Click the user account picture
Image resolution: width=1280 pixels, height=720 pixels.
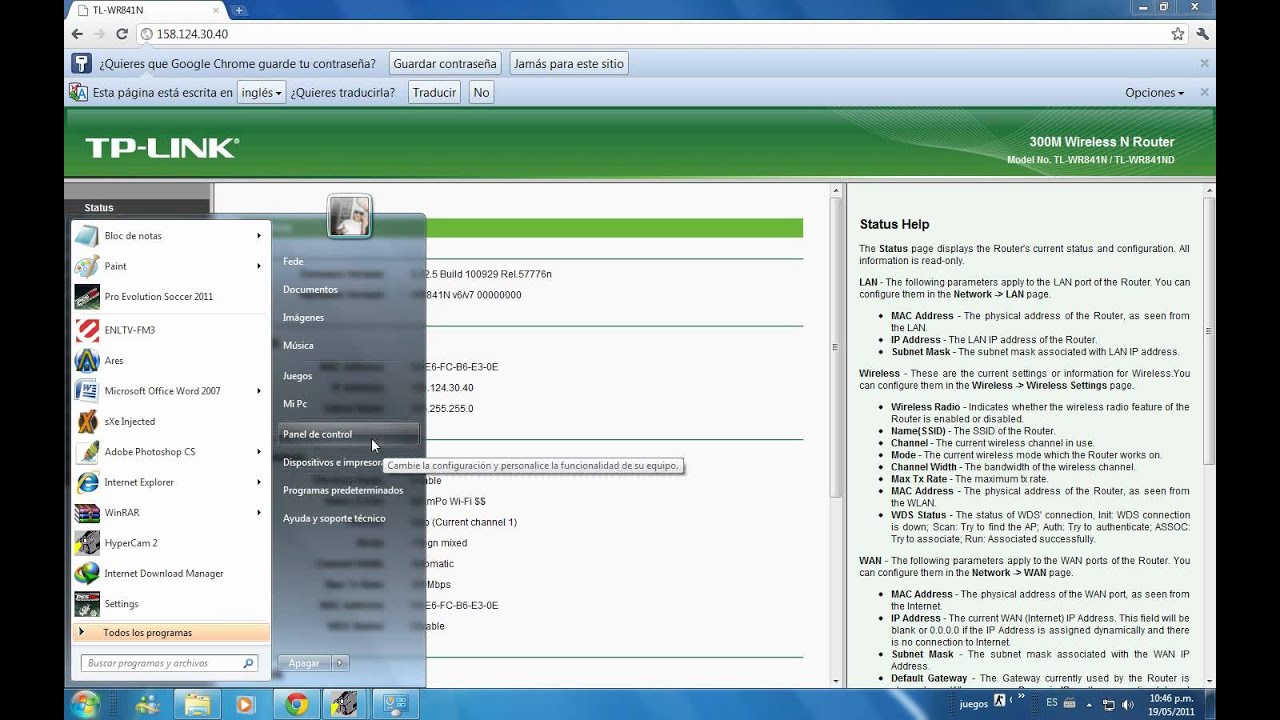349,216
